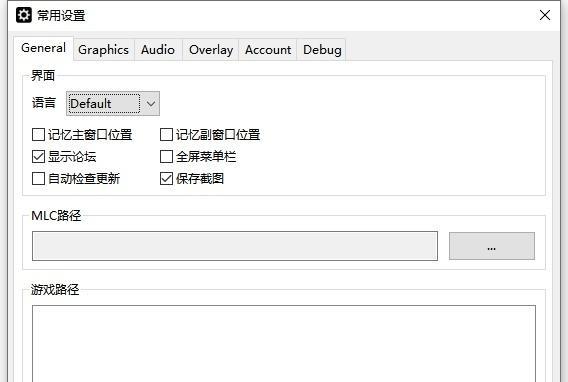This screenshot has height=382, width=568.
Task: Close the 常用设置 settings window
Action: point(545,15)
